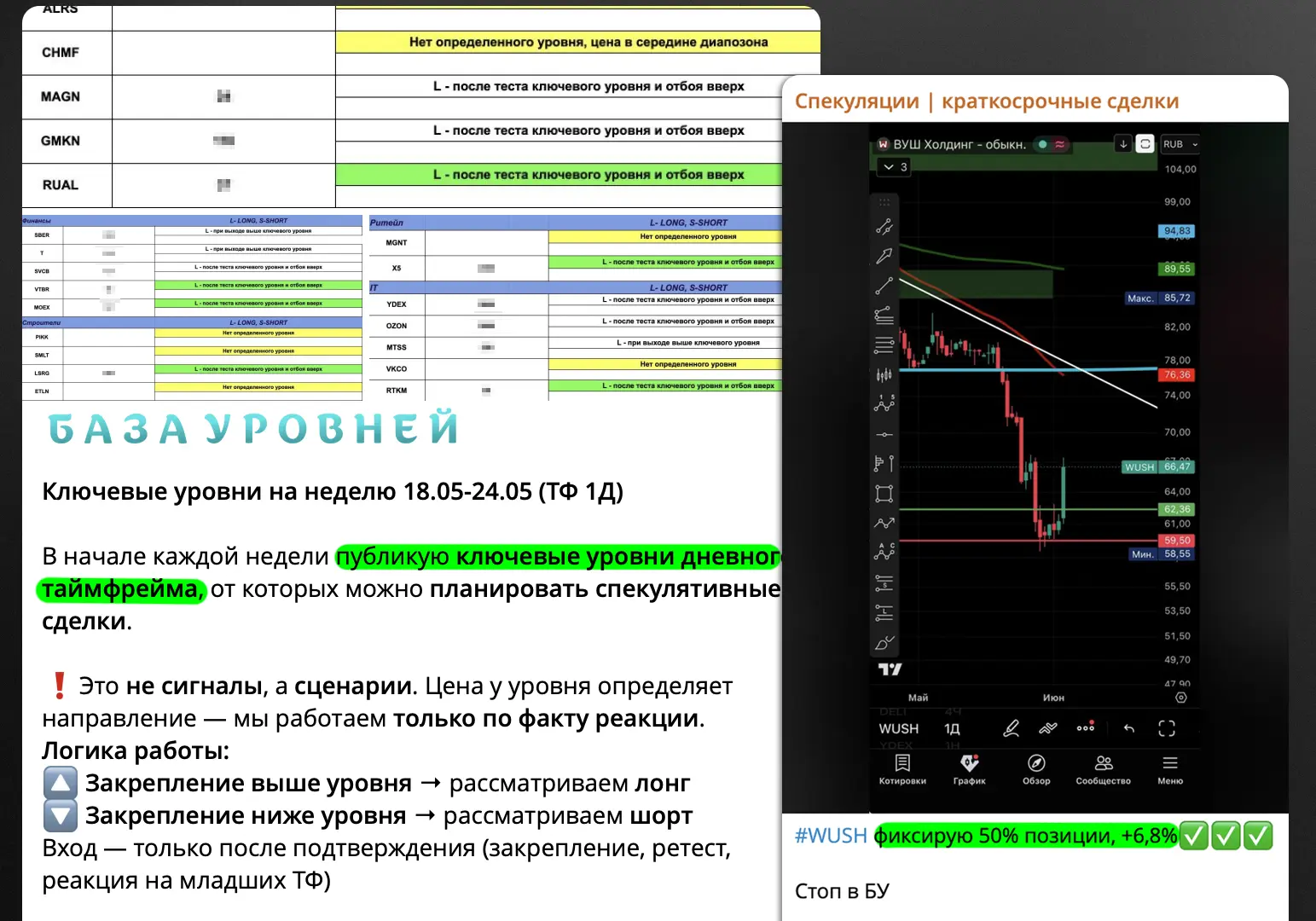
Task: Select the horizontal ray tool below trend line
Action: click(884, 316)
